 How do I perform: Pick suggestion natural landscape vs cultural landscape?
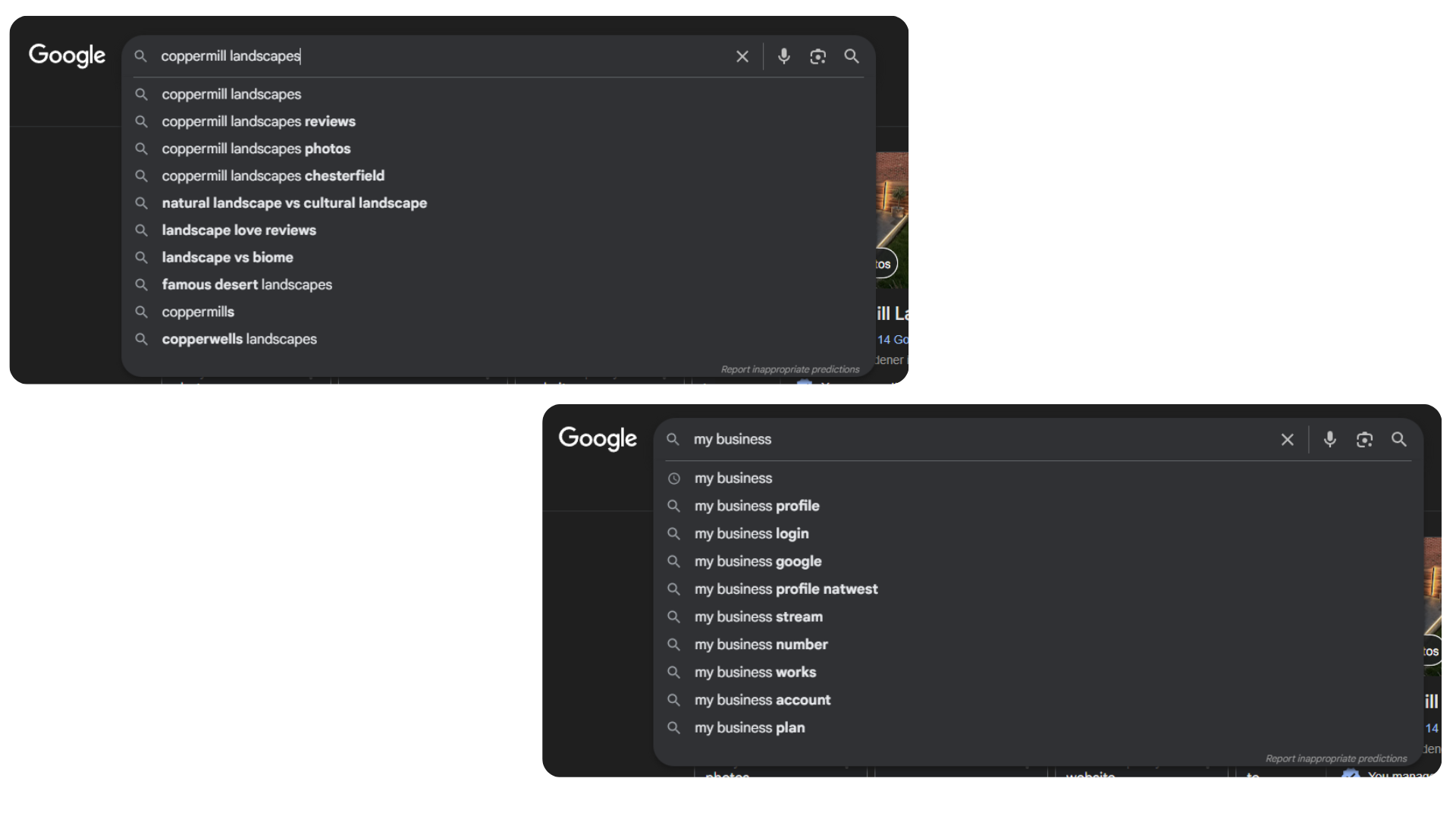click(x=293, y=203)
